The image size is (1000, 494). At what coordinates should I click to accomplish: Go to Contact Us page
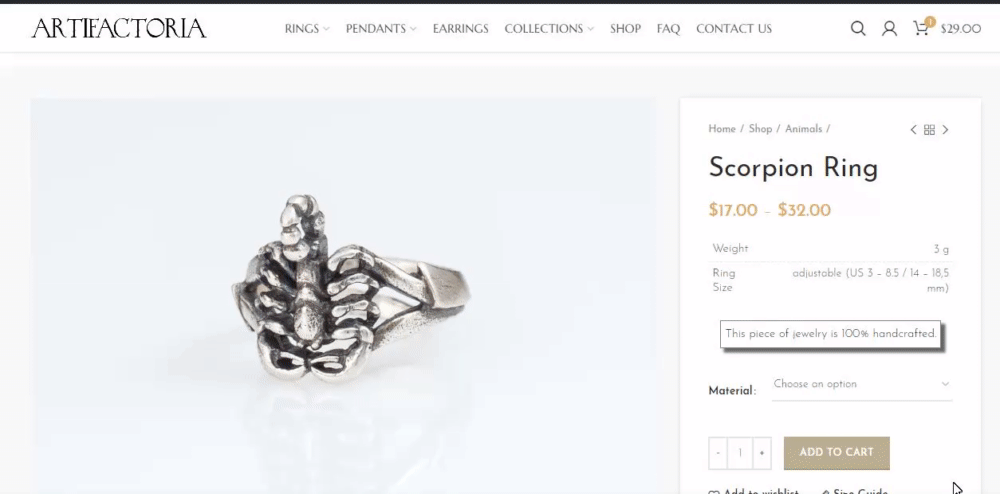(733, 29)
